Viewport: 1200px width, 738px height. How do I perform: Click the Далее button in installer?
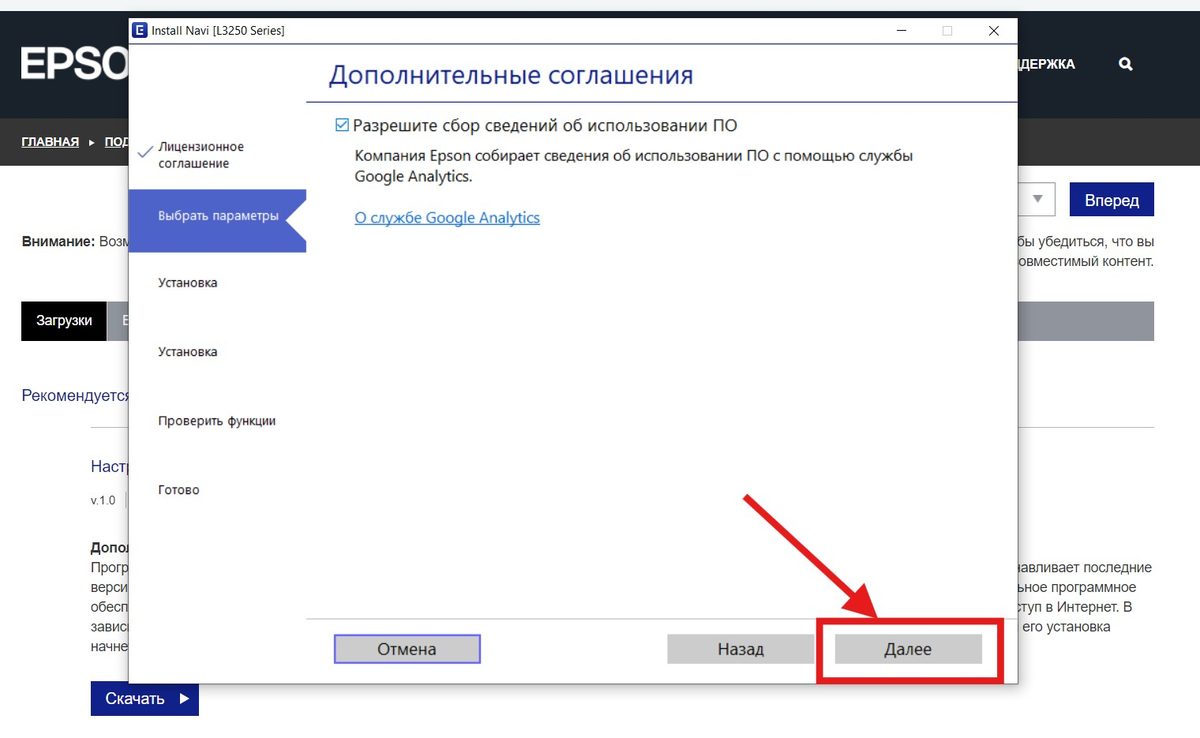pyautogui.click(x=908, y=649)
